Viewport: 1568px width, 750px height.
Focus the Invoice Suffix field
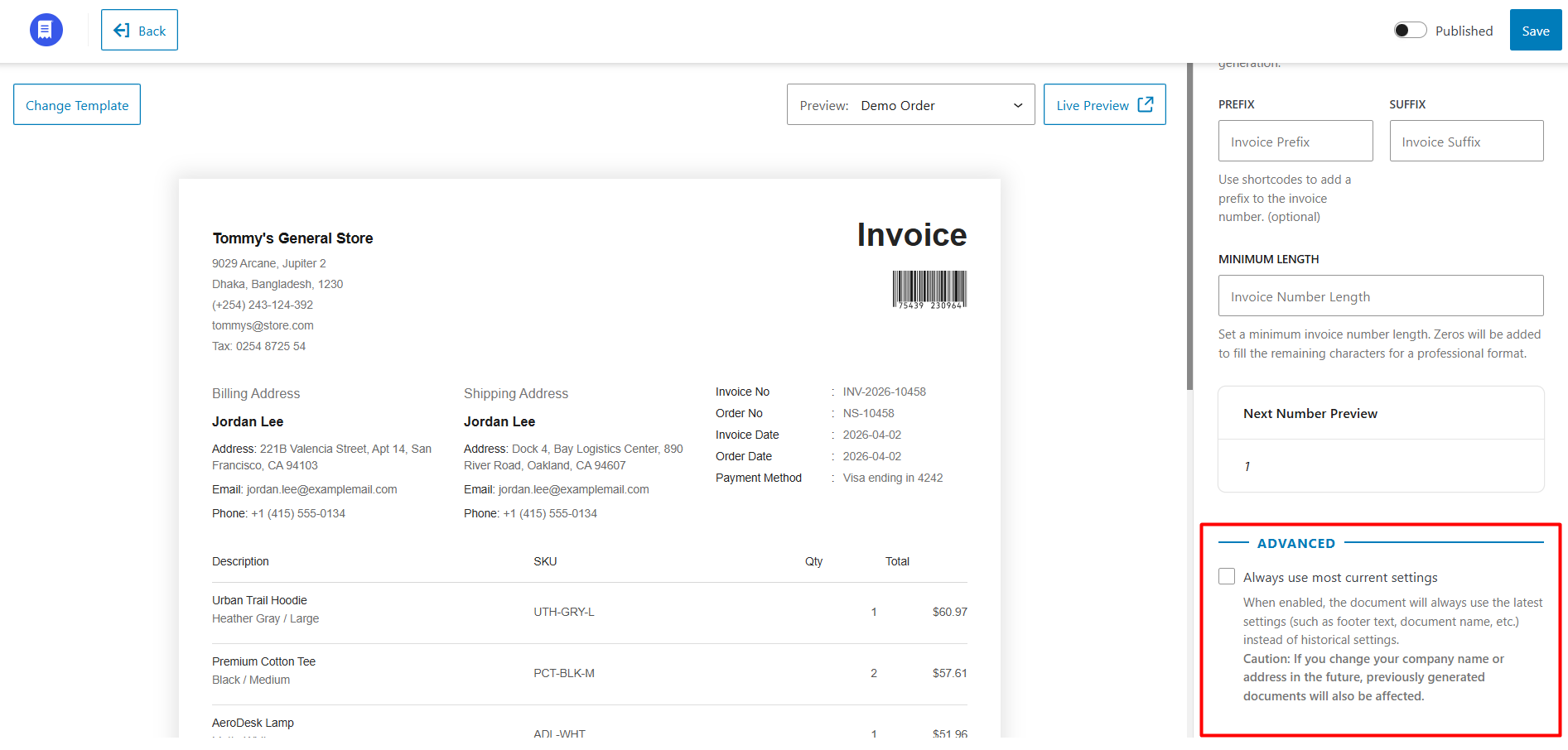1466,141
